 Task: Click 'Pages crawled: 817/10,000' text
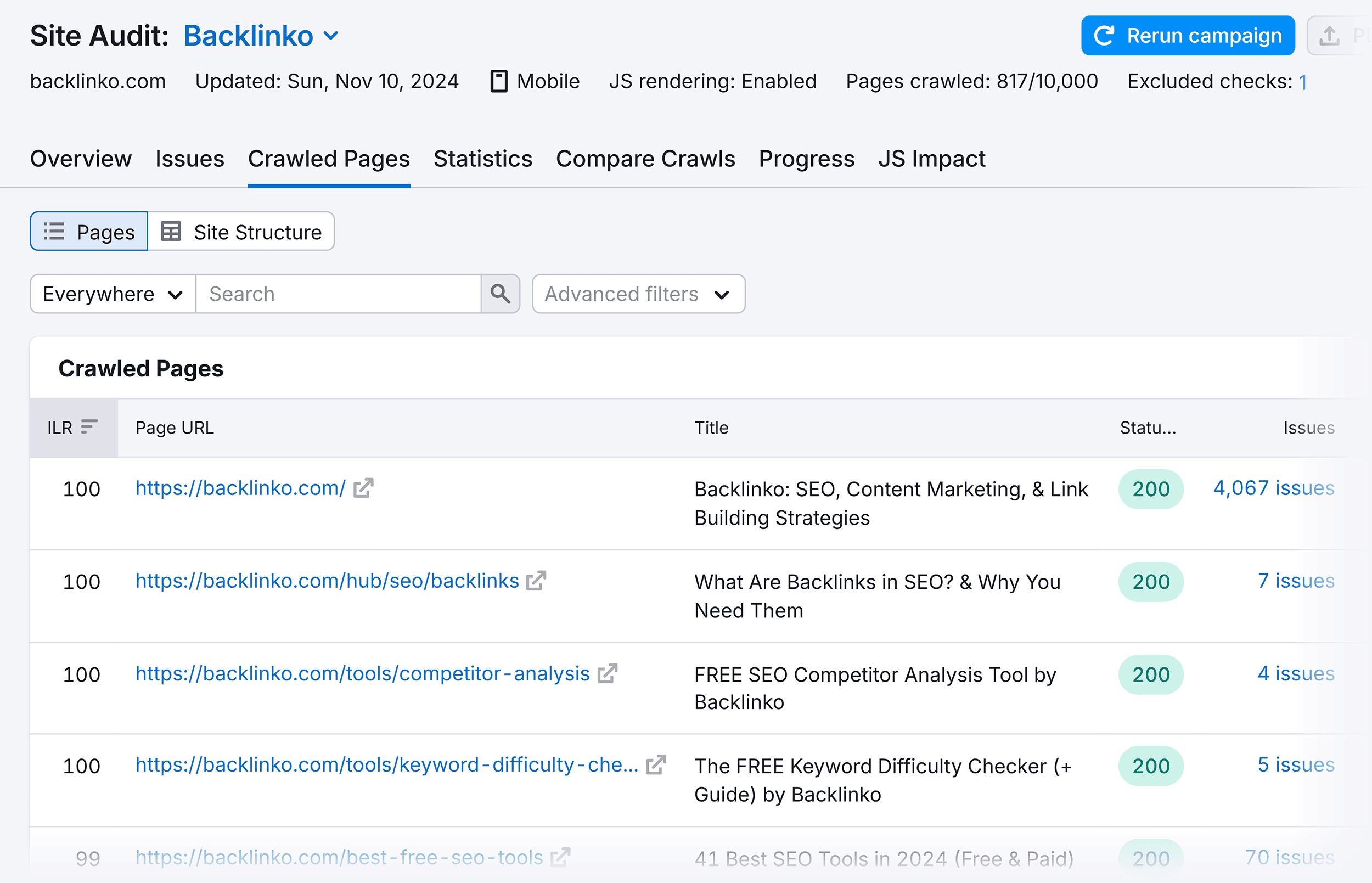[x=972, y=81]
